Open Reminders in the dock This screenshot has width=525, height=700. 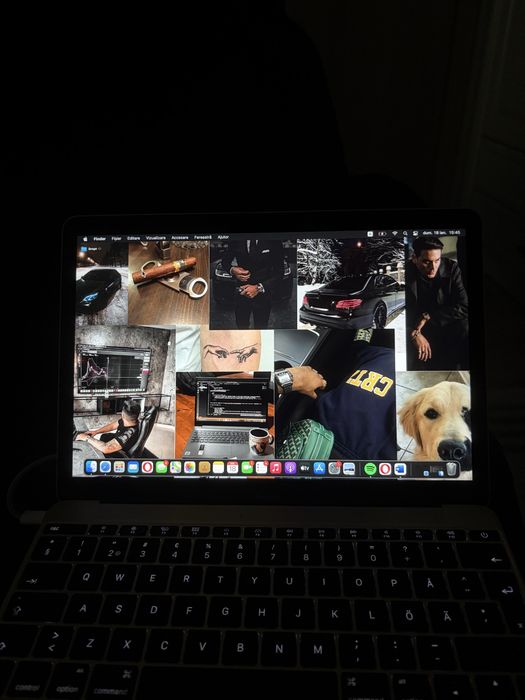point(261,467)
